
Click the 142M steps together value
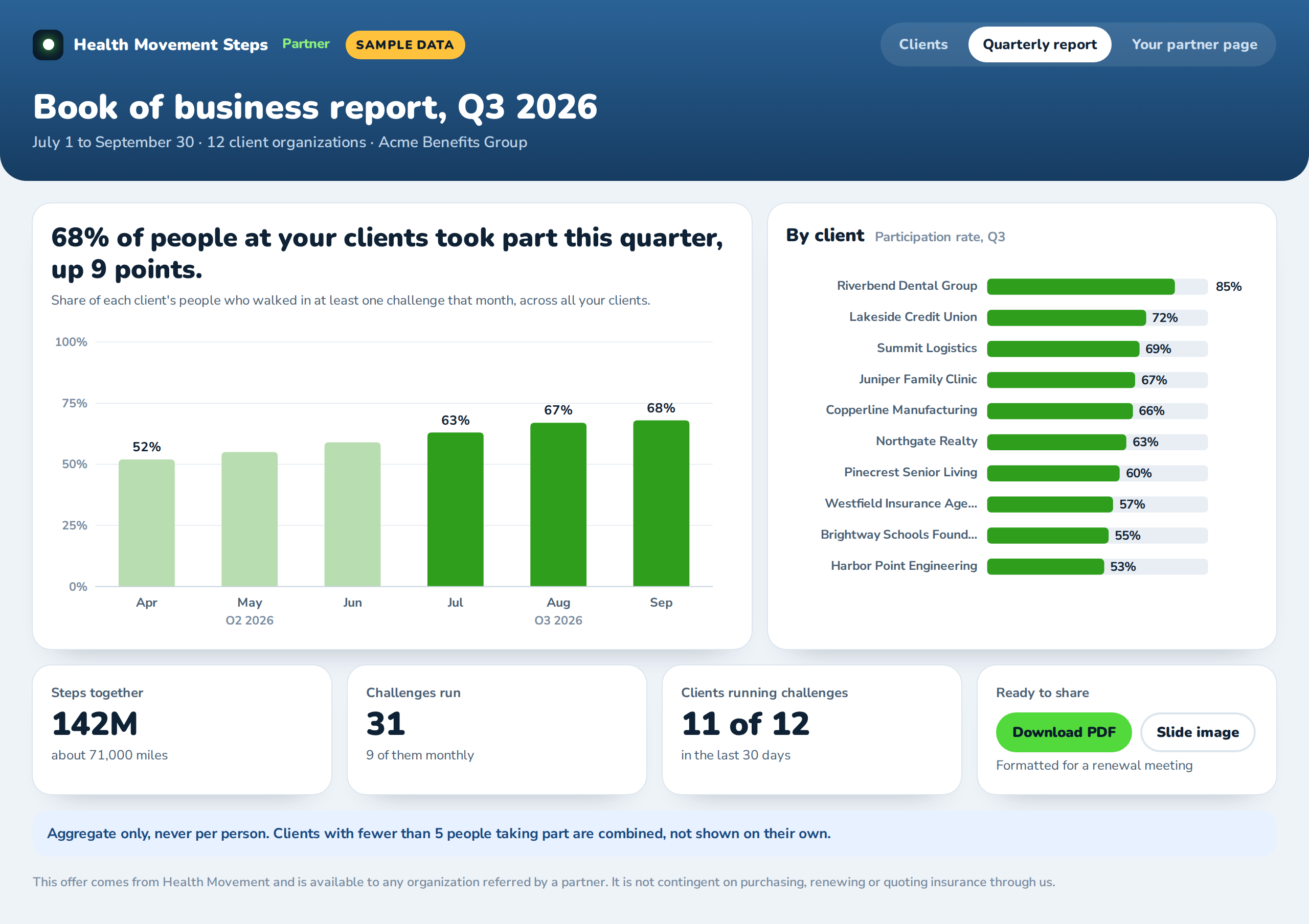pyautogui.click(x=95, y=724)
